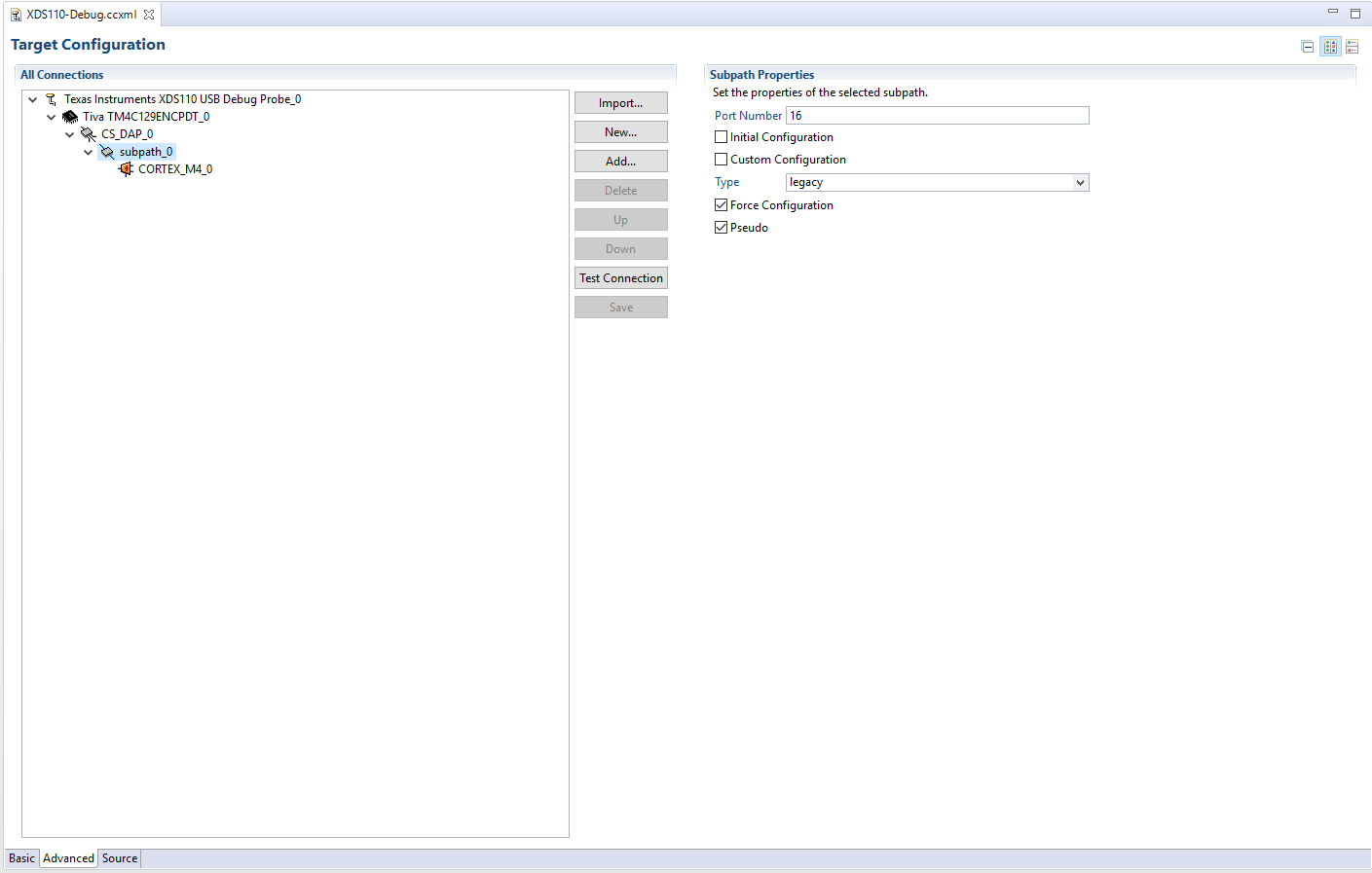Image resolution: width=1372 pixels, height=873 pixels.
Task: Select CS_DAP_0 in the connections tree
Action: point(127,134)
